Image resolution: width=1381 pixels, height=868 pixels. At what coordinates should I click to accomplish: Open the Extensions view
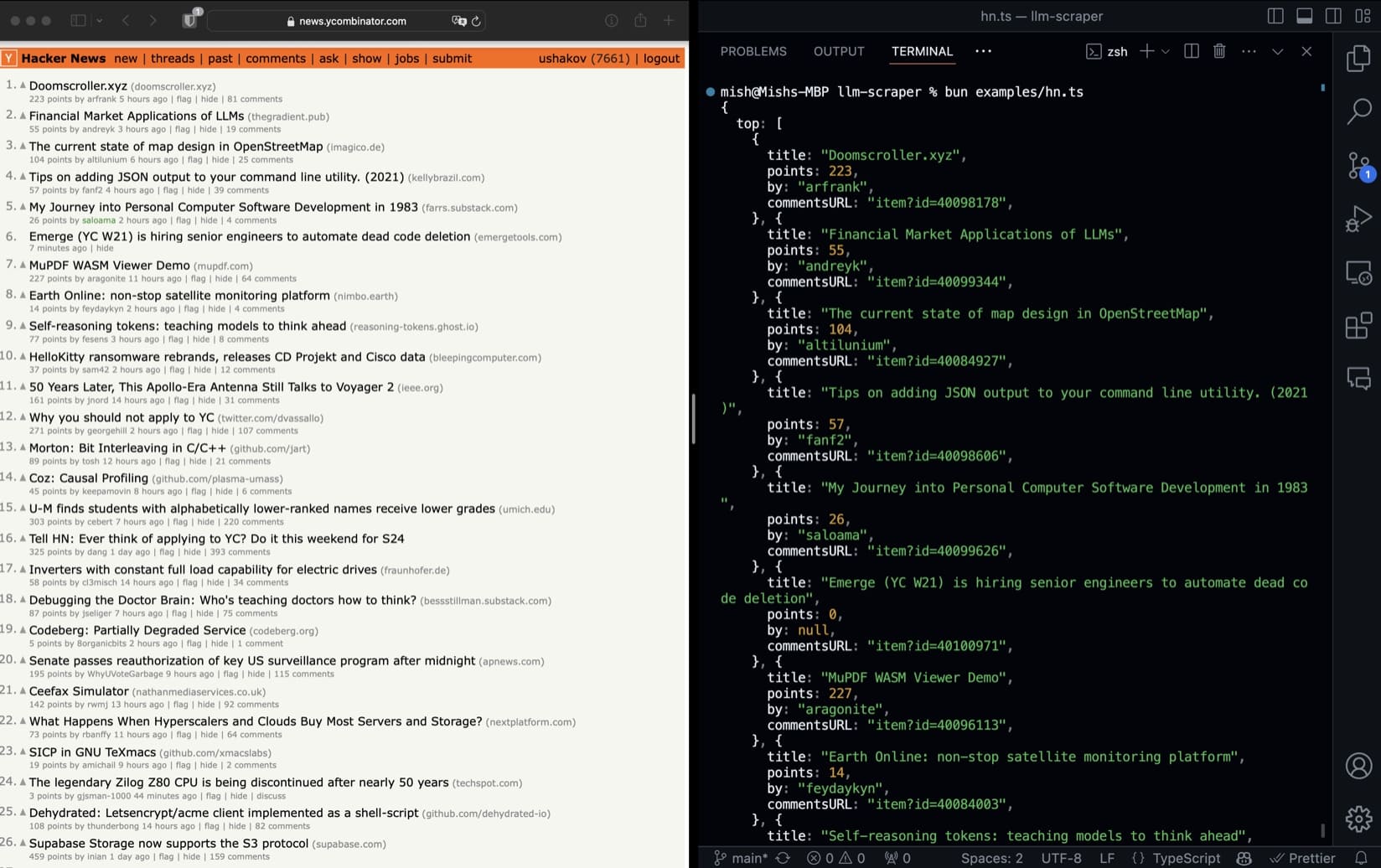click(1358, 326)
